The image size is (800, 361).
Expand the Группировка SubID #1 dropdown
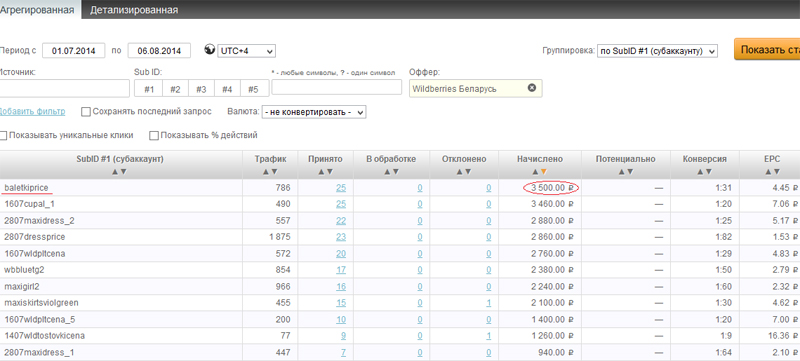click(657, 51)
